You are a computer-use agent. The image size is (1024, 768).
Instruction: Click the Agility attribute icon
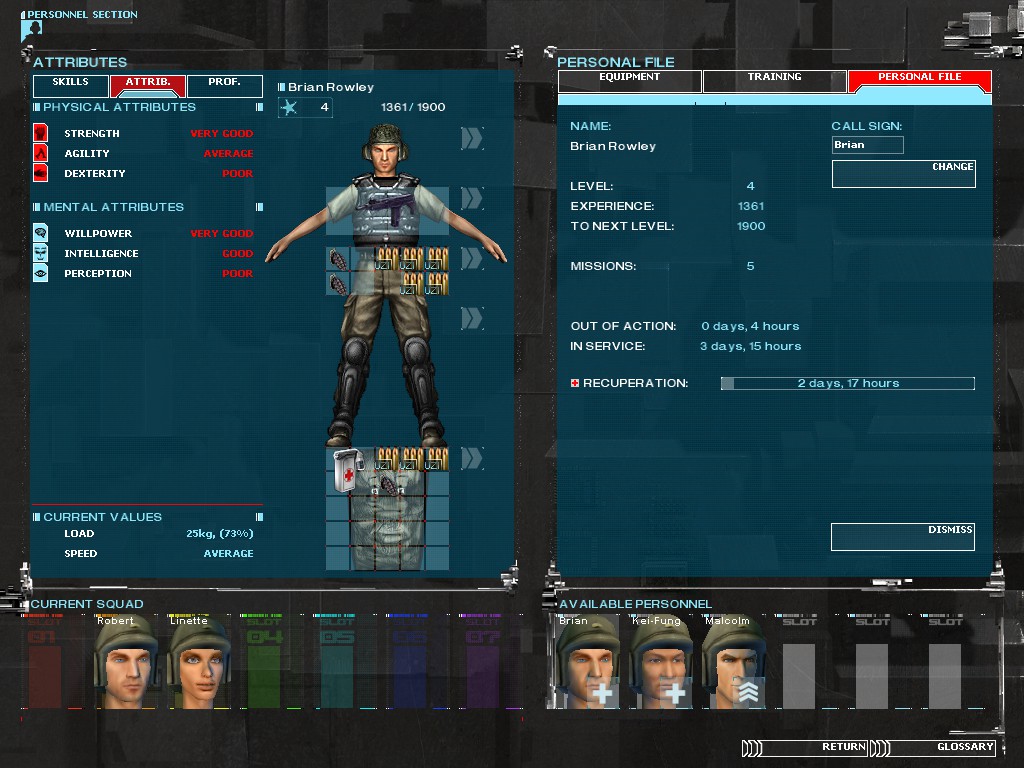tap(40, 153)
